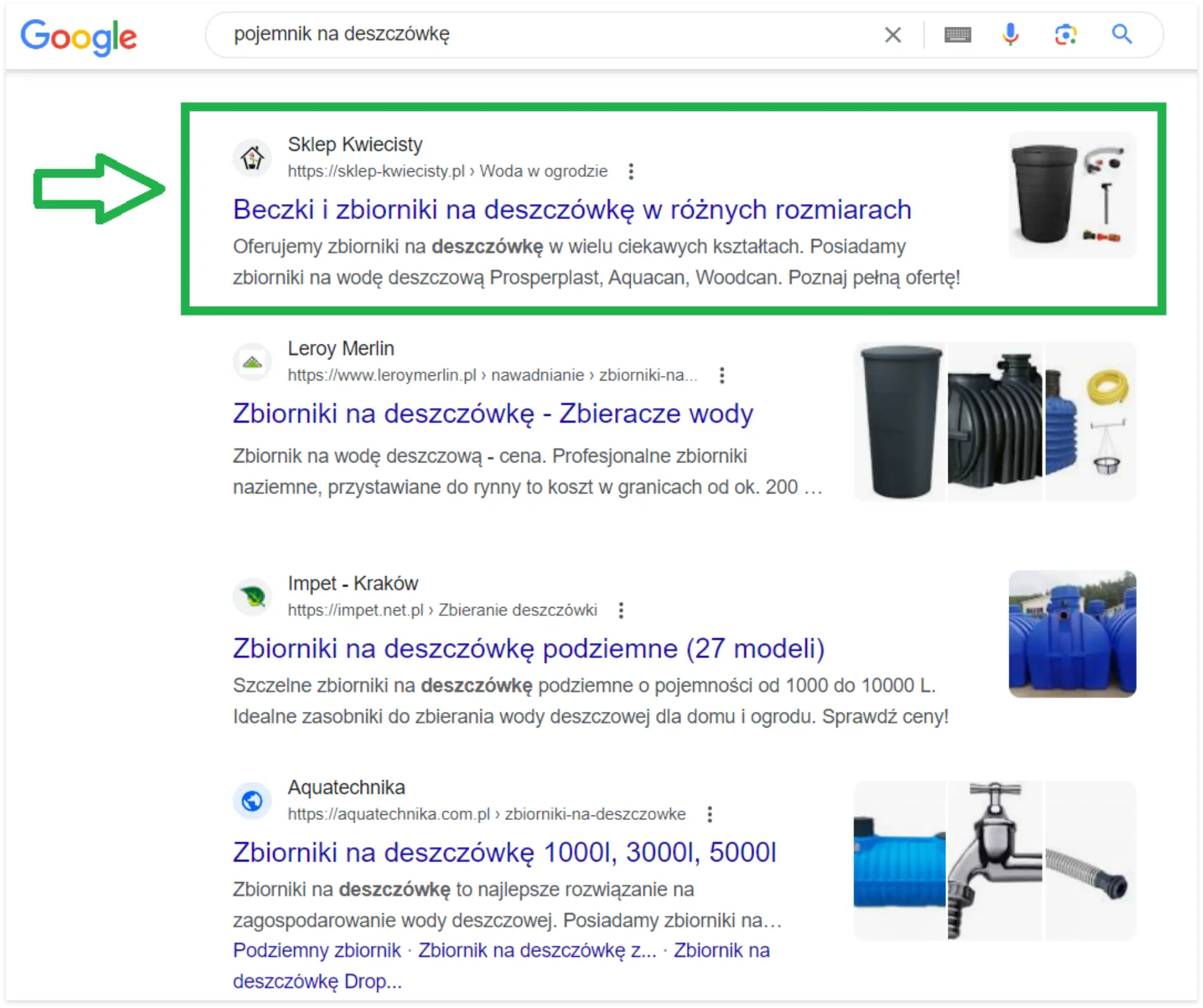Click into the search field text

click(341, 34)
